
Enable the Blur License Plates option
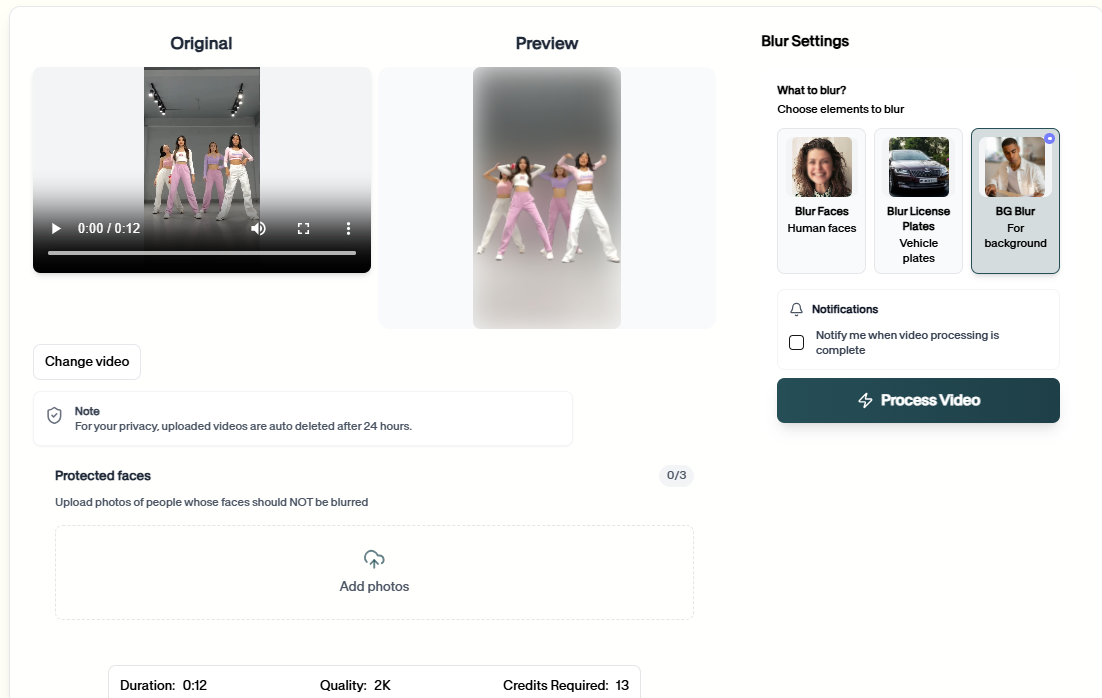click(918, 200)
